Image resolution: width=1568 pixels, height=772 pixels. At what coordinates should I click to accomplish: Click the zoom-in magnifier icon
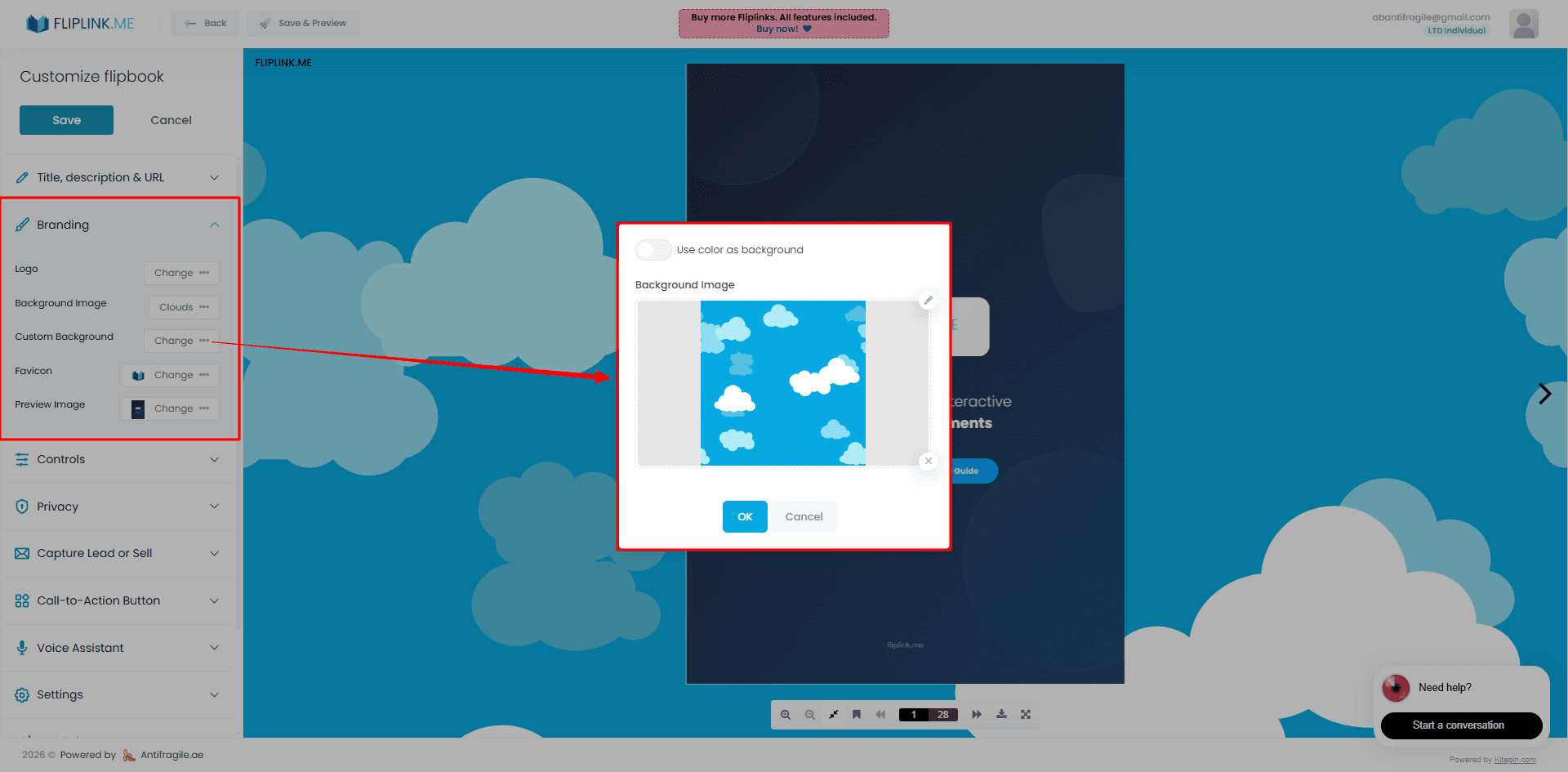[785, 714]
